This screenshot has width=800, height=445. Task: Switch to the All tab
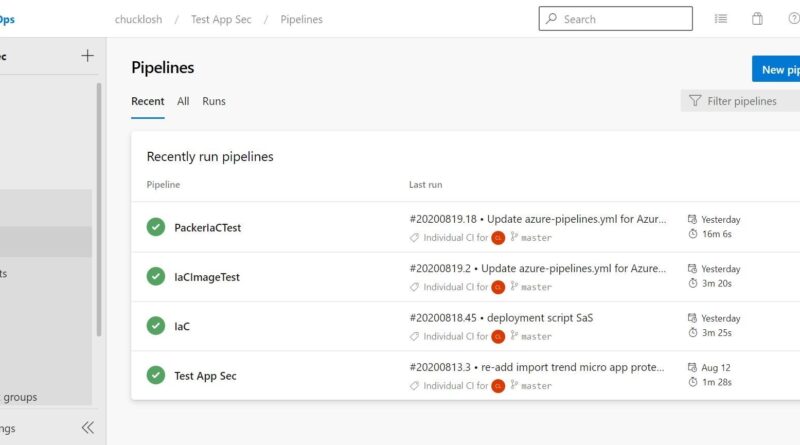click(x=183, y=101)
